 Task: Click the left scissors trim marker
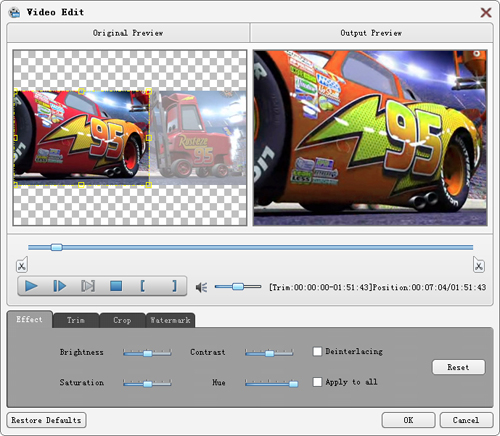point(22,265)
